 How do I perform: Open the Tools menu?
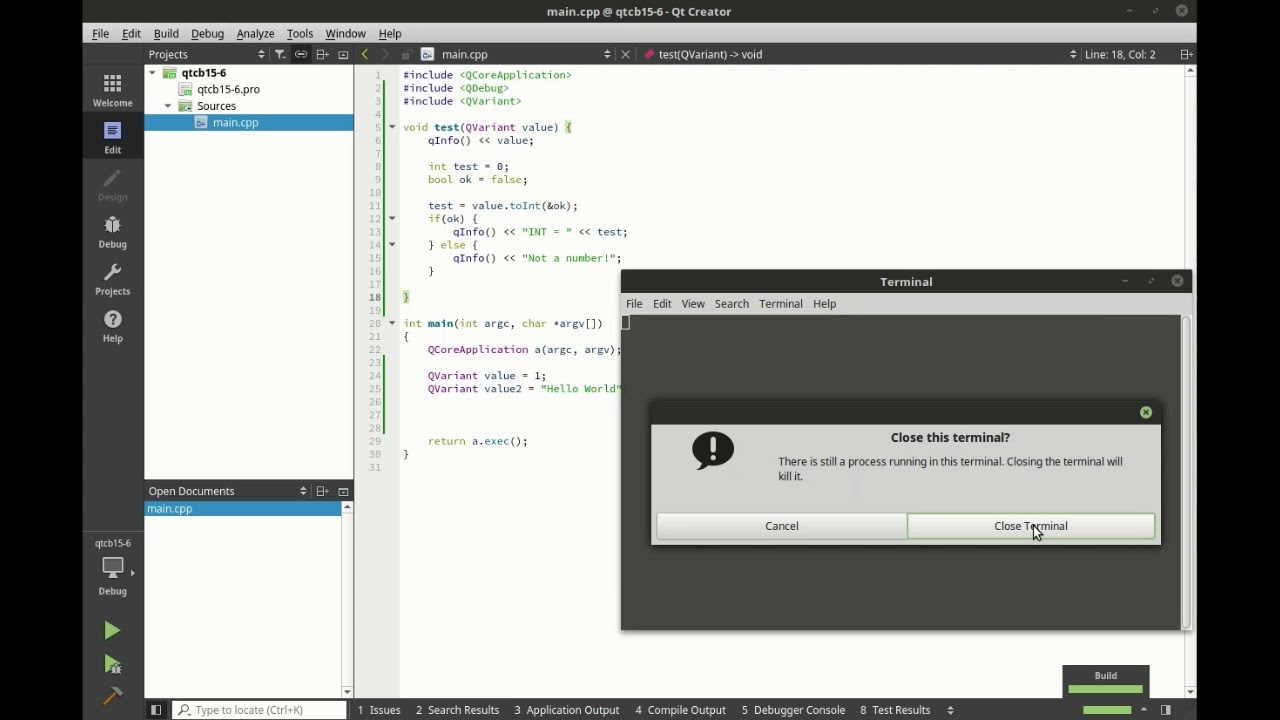300,33
